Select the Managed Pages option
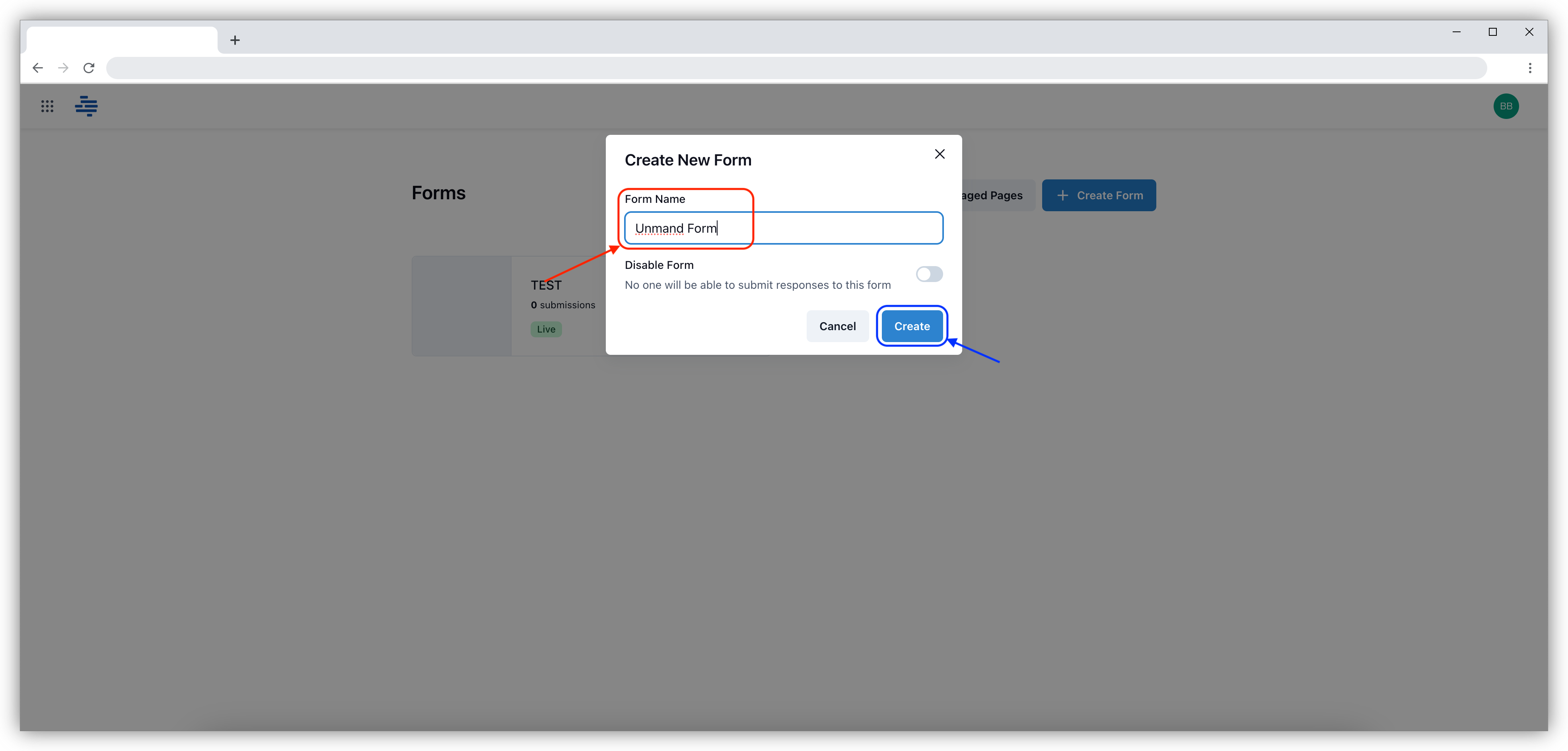The width and height of the screenshot is (1568, 751). pyautogui.click(x=989, y=195)
